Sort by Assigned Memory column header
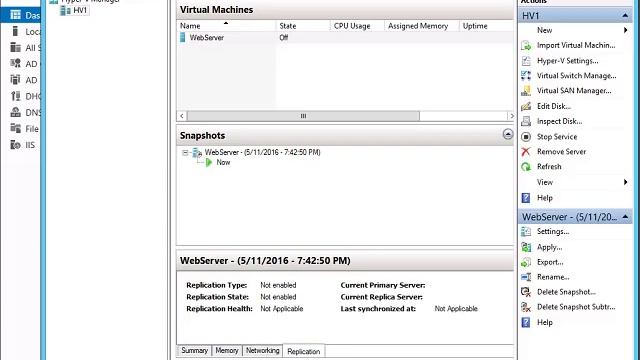This screenshot has height=360, width=640. [422, 26]
